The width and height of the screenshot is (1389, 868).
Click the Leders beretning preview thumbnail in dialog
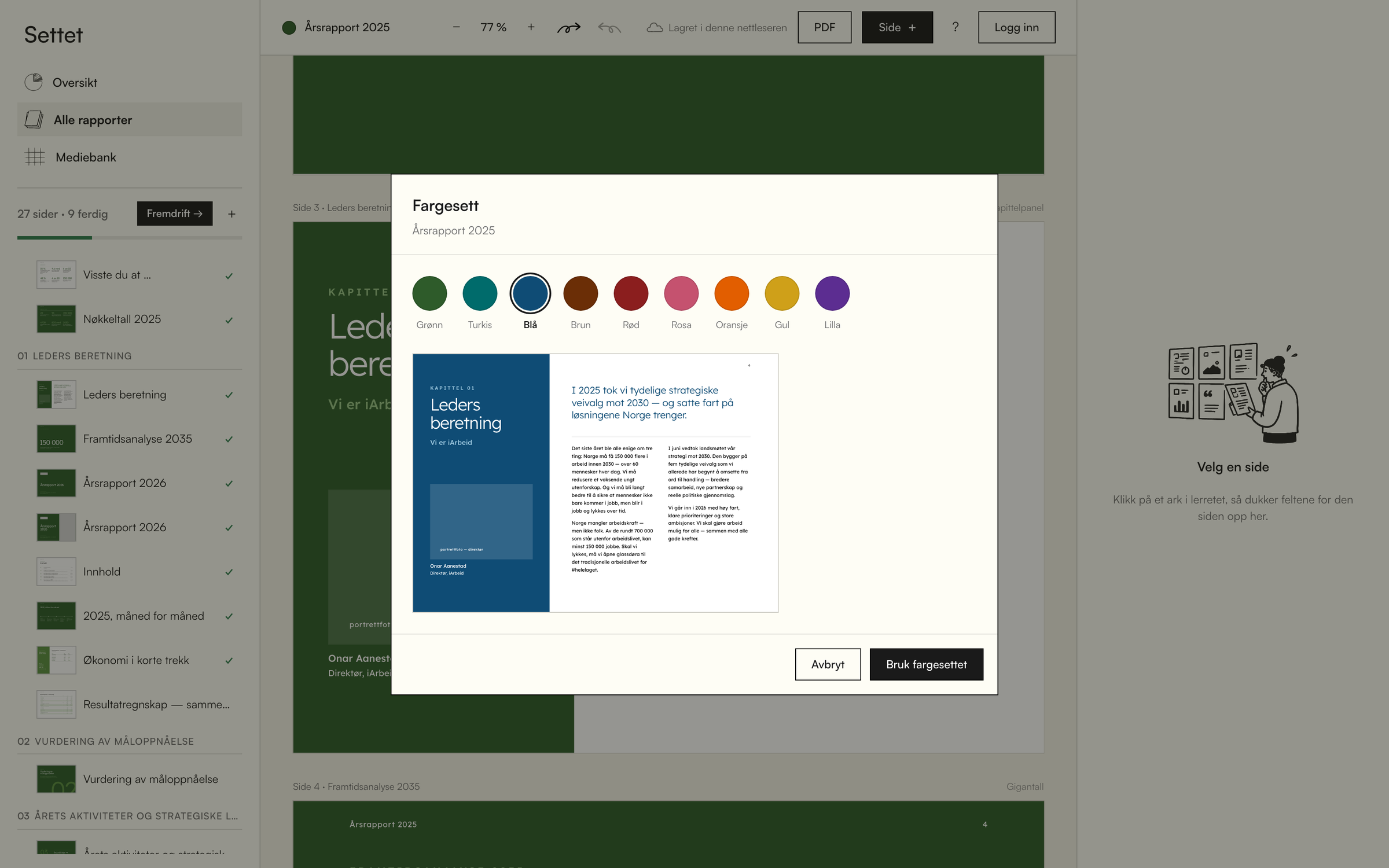595,483
